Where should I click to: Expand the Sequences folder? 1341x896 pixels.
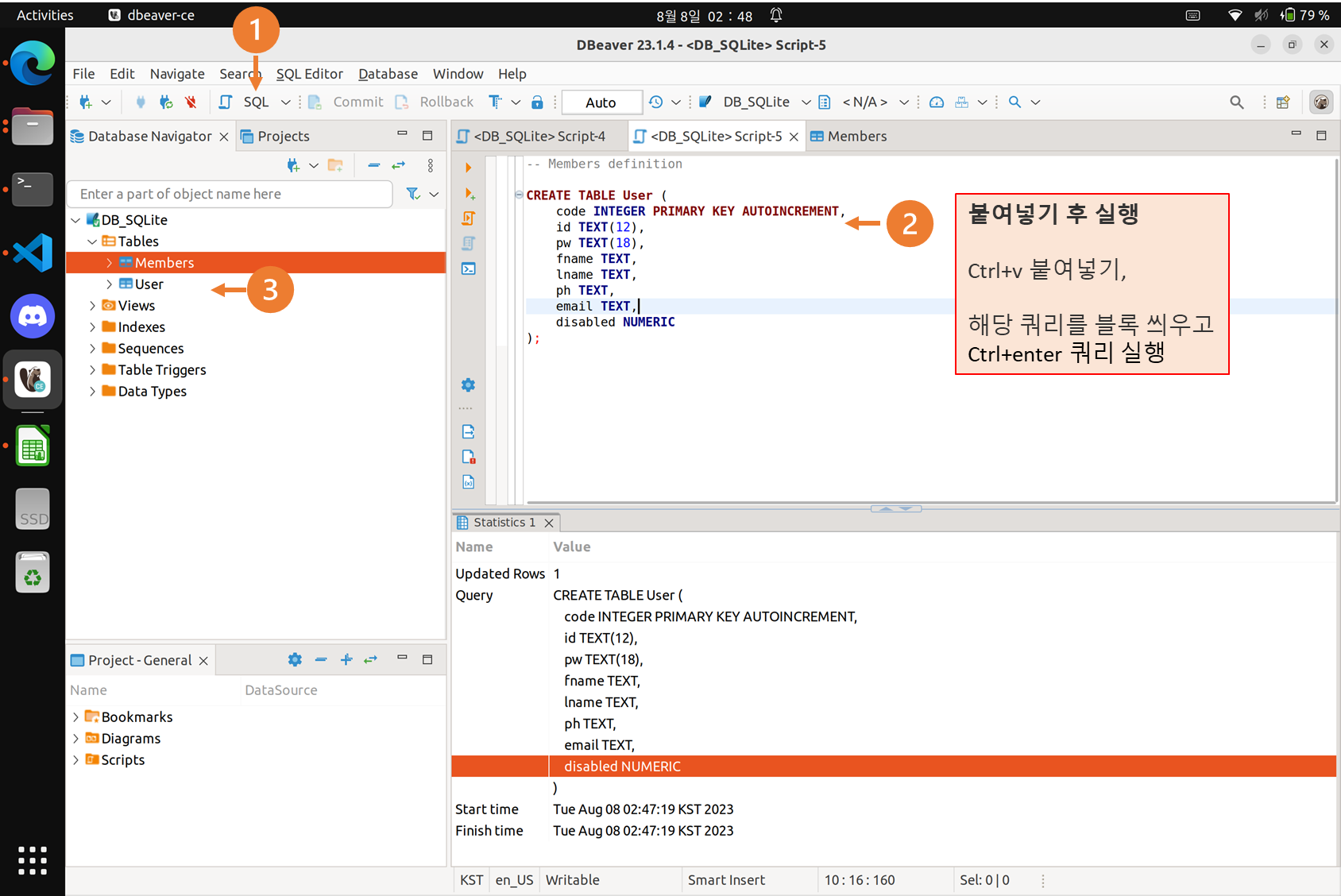92,349
